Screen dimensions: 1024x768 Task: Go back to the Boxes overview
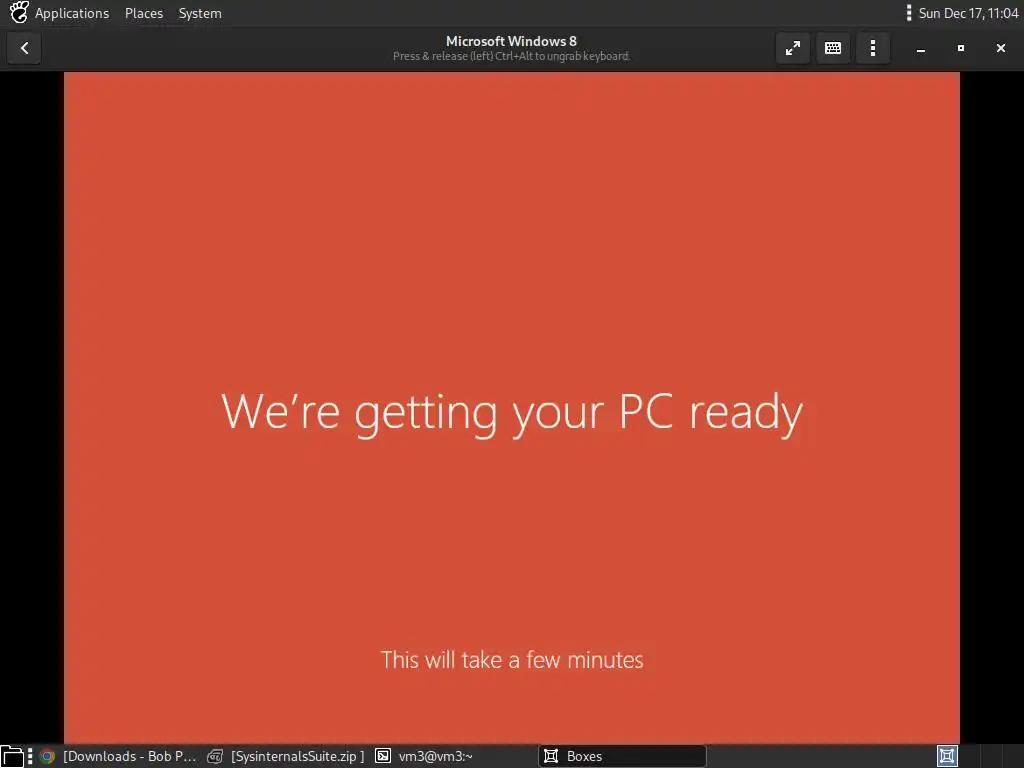point(24,48)
